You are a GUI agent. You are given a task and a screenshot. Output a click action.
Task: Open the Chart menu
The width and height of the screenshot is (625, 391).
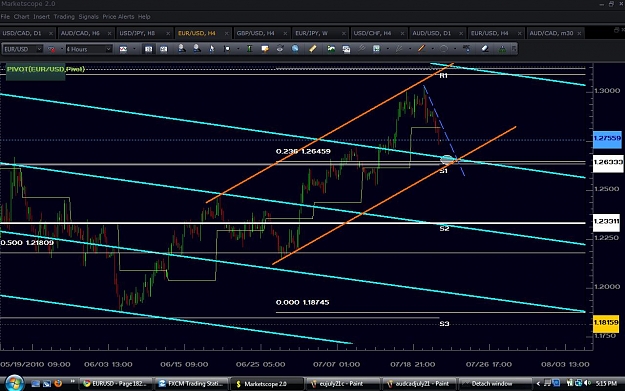pos(21,17)
